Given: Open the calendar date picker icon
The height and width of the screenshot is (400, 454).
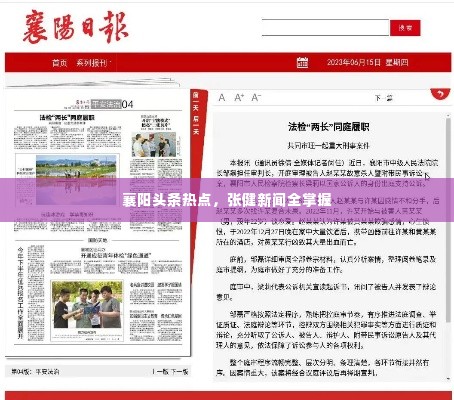Looking at the screenshot, I should tap(302, 62).
